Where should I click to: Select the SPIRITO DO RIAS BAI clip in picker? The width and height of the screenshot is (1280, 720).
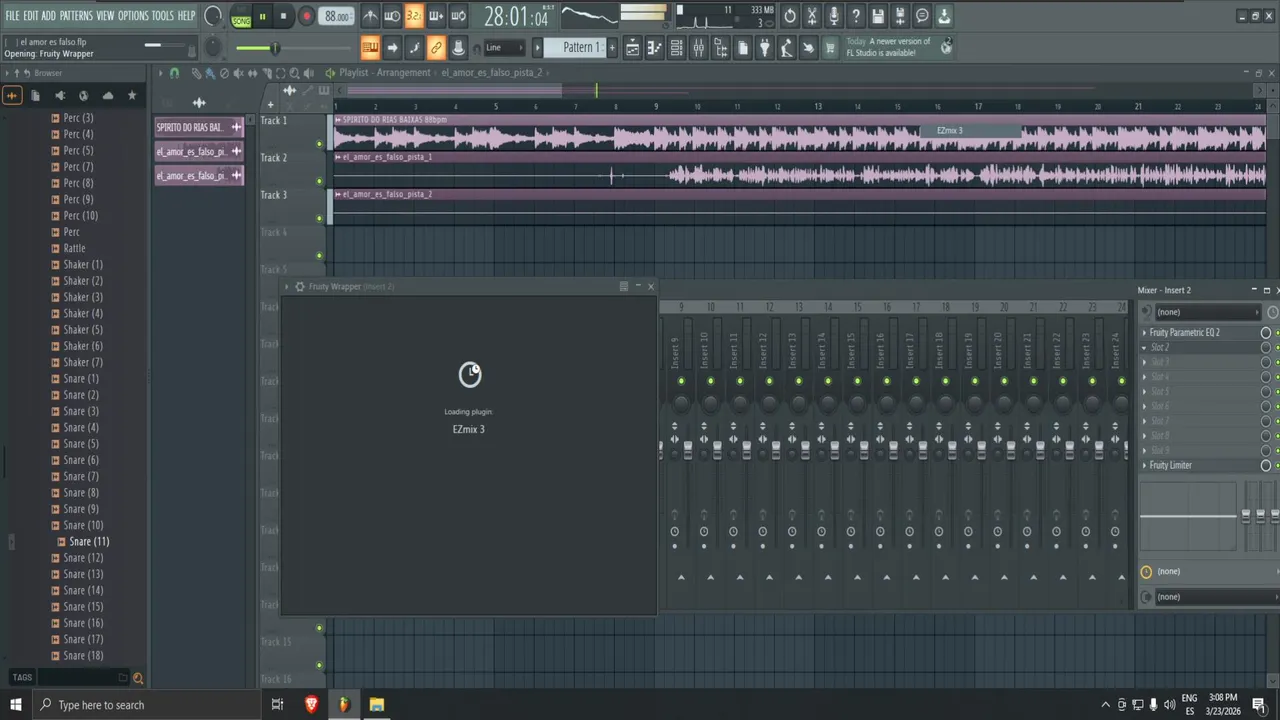click(199, 127)
